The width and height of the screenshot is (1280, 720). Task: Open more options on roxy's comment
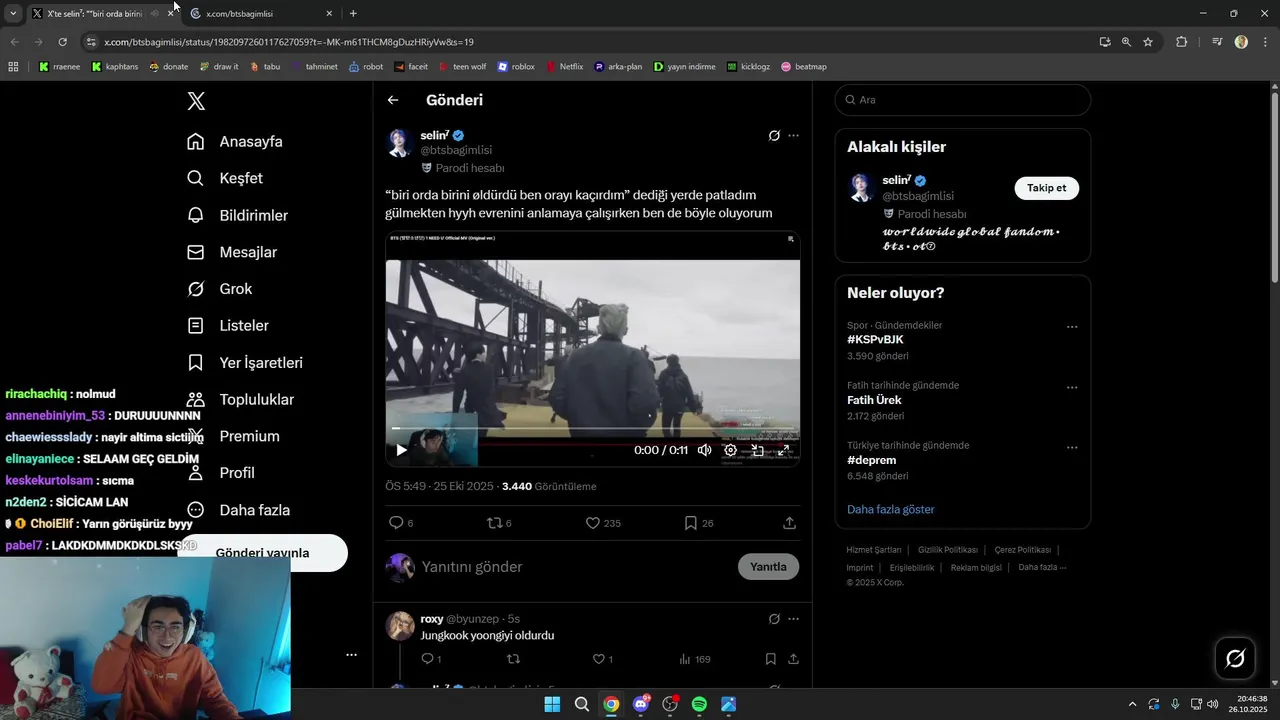point(793,619)
